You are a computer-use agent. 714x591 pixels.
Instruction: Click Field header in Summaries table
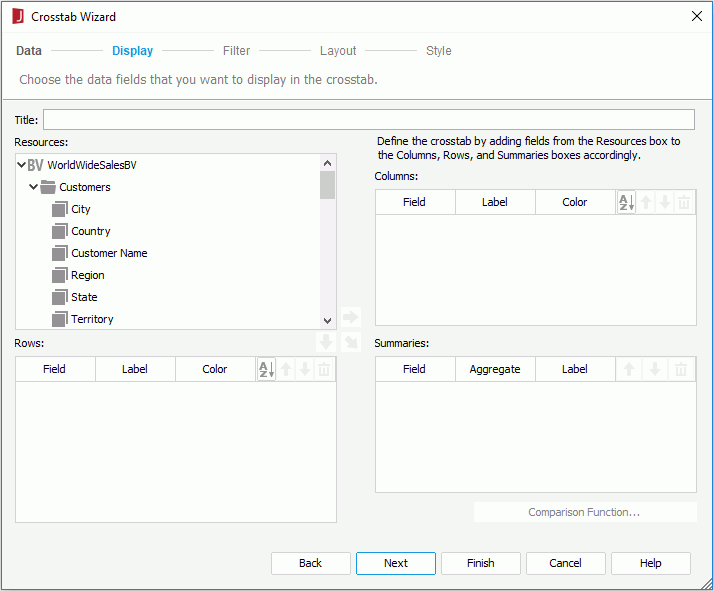click(415, 369)
